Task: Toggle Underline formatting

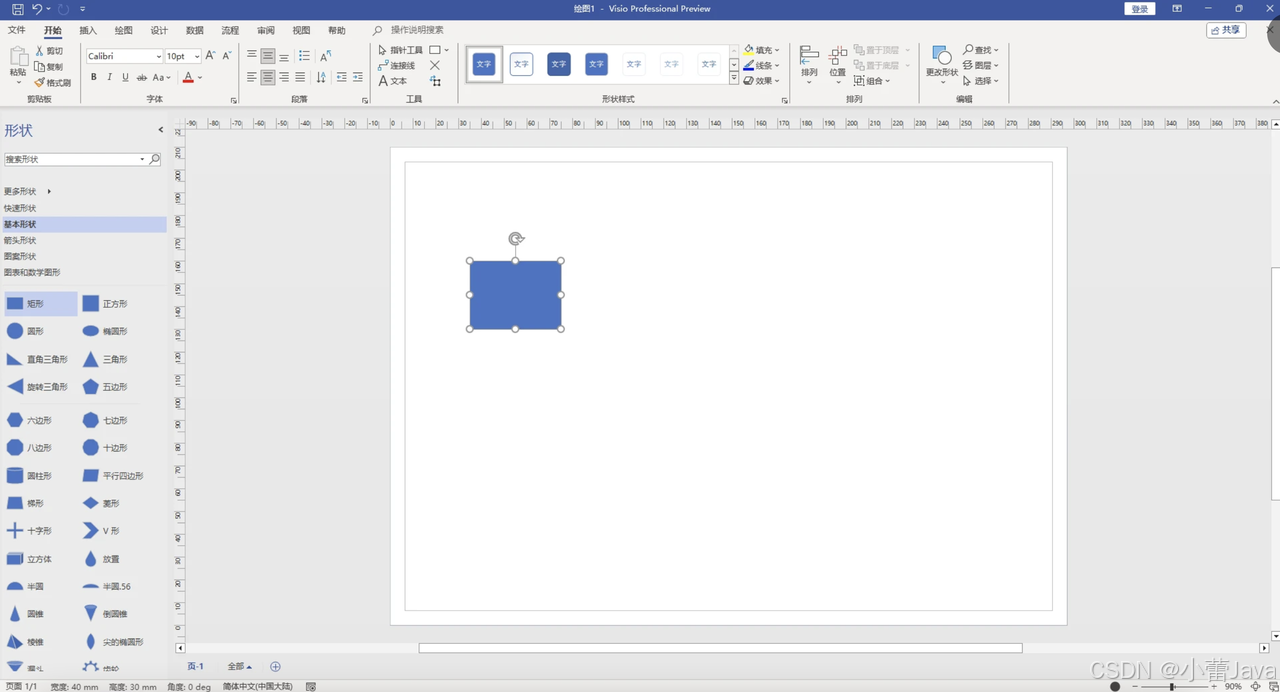Action: coord(125,77)
